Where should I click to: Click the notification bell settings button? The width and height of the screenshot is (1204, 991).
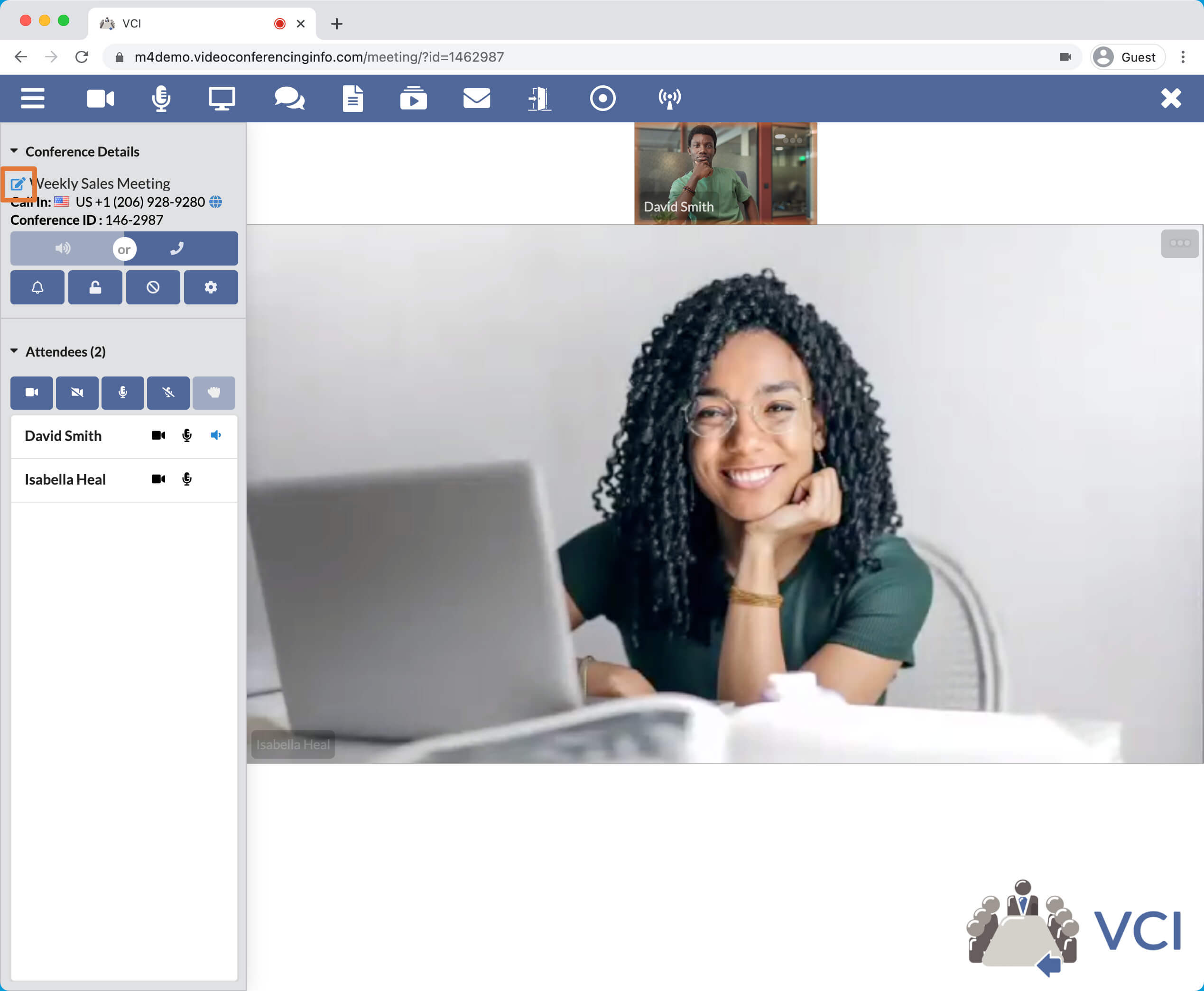point(37,289)
